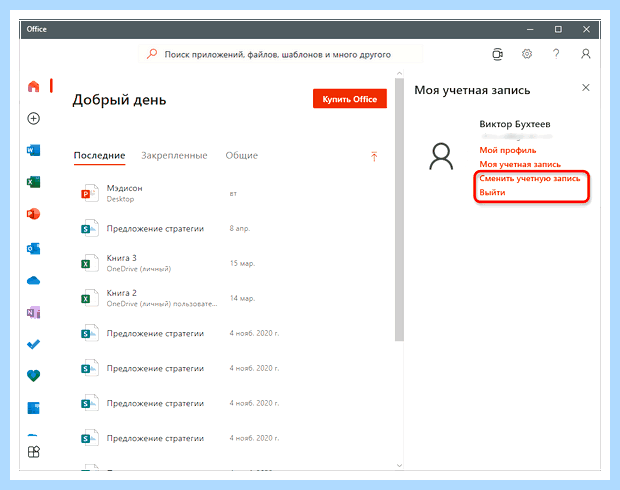
Task: Click OneDrive (личный) under Книга 3
Action: [139, 269]
